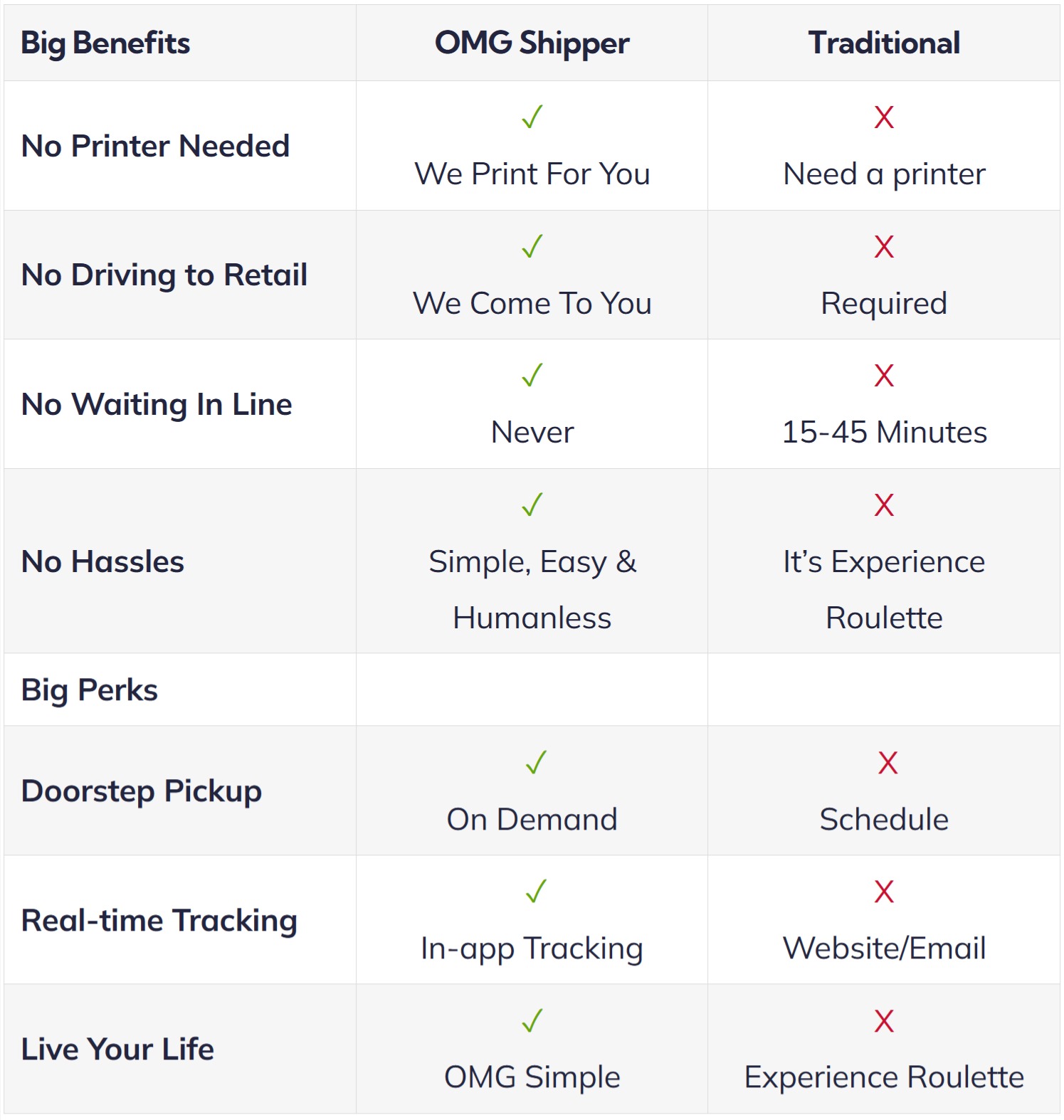This screenshot has height=1120, width=1064.
Task: Click the green checkmark above We Print For You
Action: pos(532,117)
